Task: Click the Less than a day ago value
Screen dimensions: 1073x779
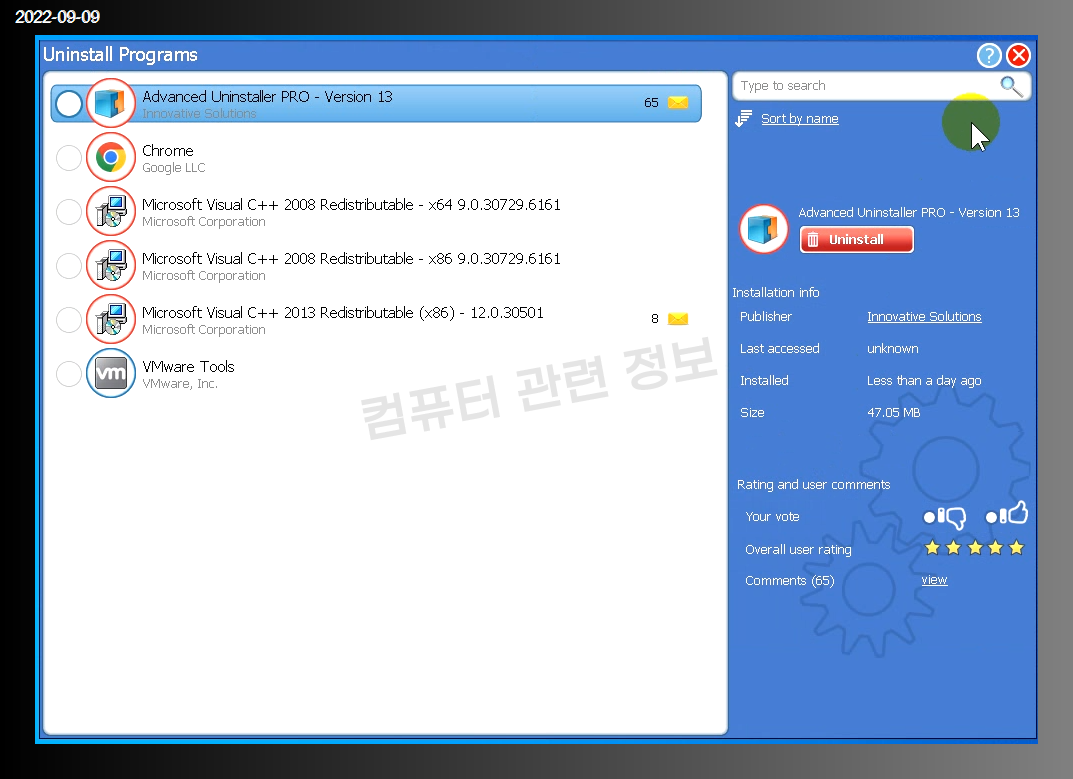Action: 924,381
